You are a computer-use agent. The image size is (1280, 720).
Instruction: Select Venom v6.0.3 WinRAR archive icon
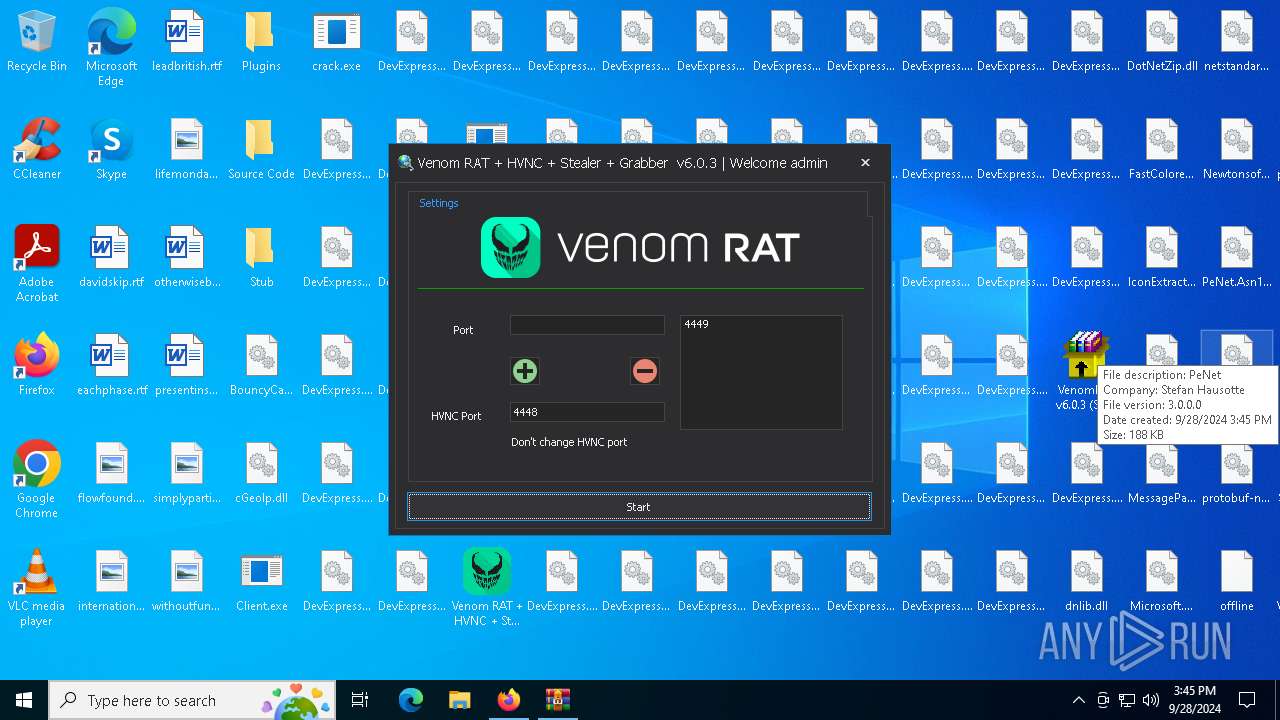point(1081,372)
